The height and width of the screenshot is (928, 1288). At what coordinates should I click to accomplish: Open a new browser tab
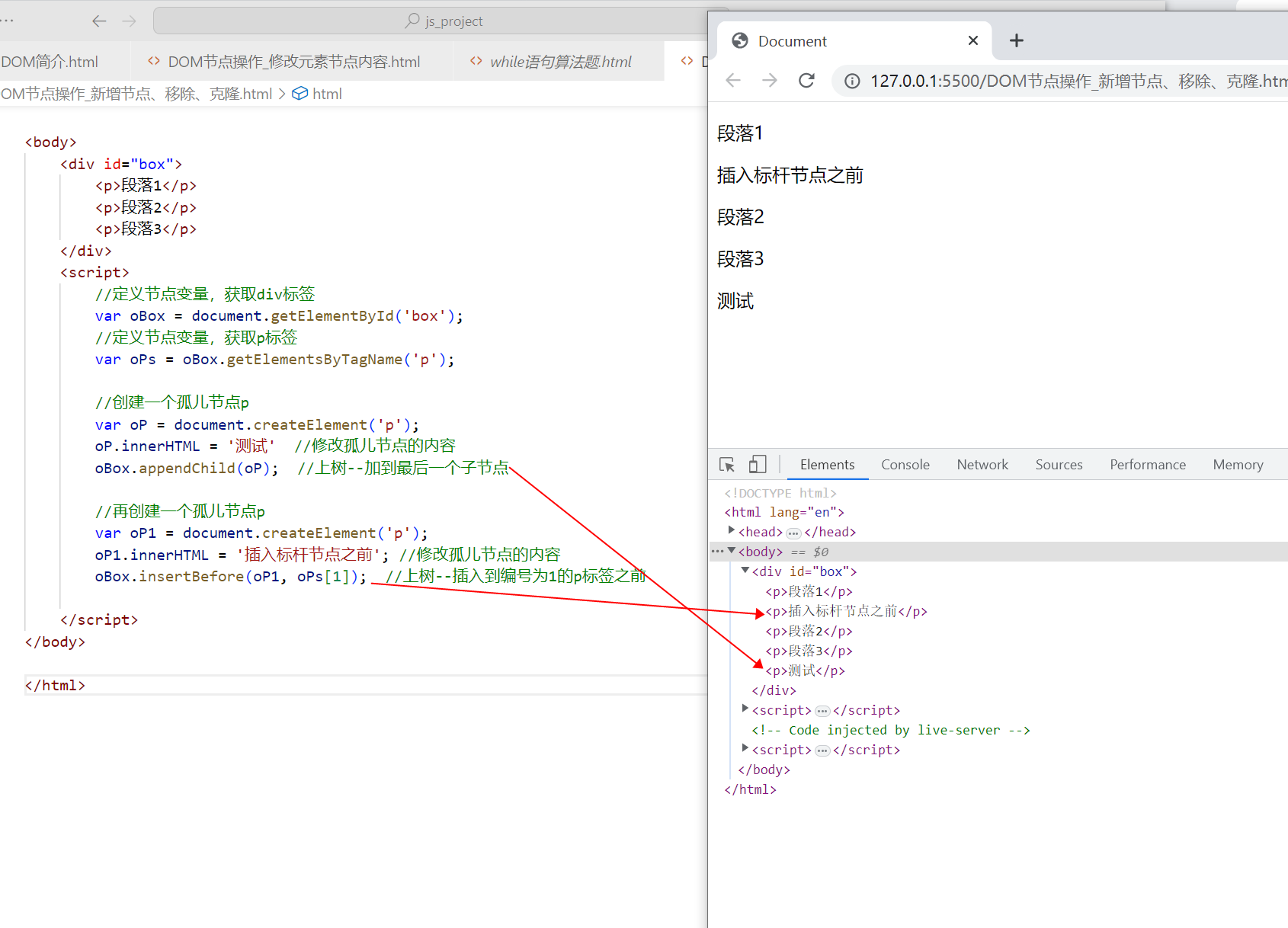[x=1017, y=41]
